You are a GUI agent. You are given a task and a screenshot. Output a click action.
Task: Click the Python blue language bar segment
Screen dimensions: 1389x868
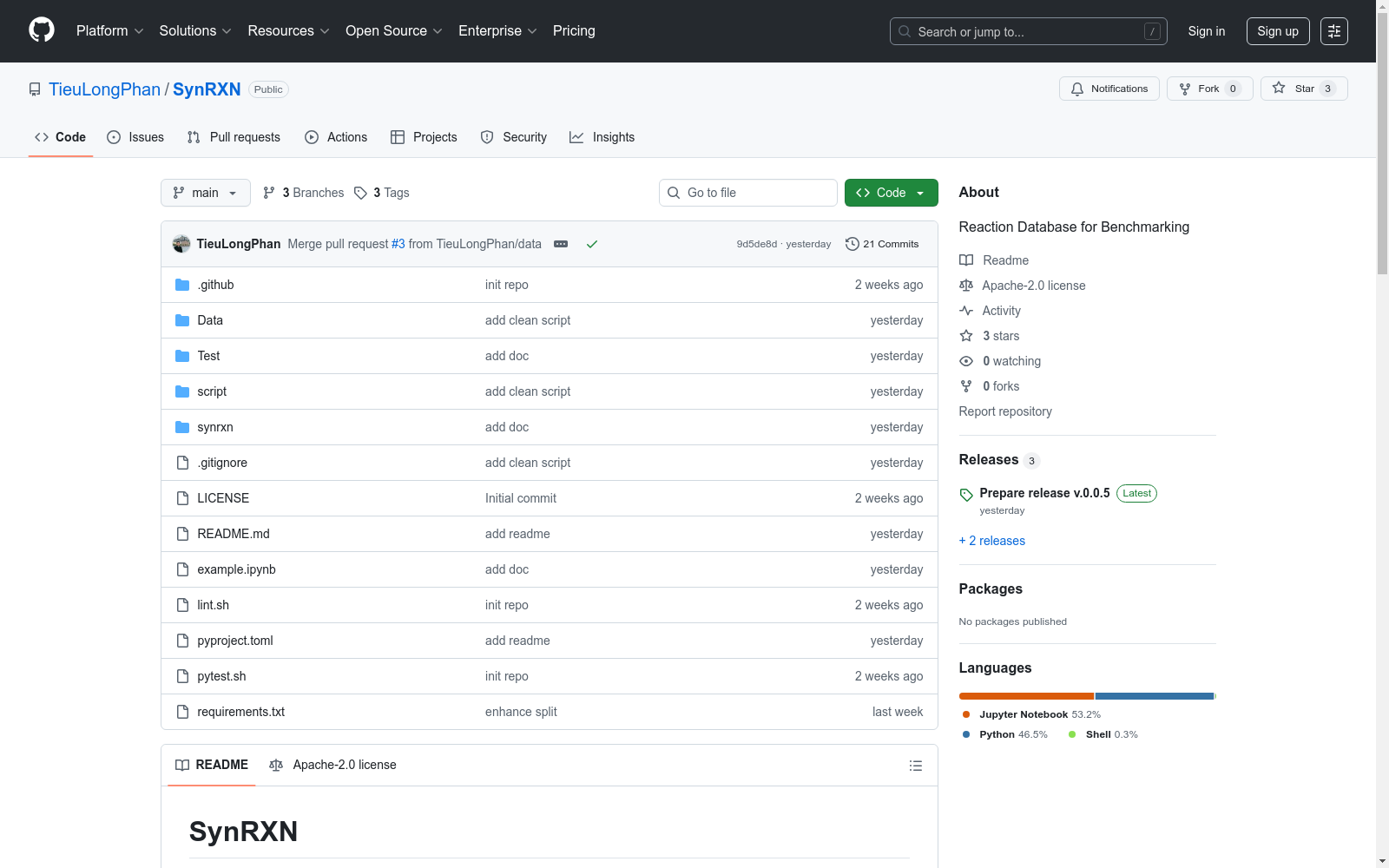point(1155,696)
